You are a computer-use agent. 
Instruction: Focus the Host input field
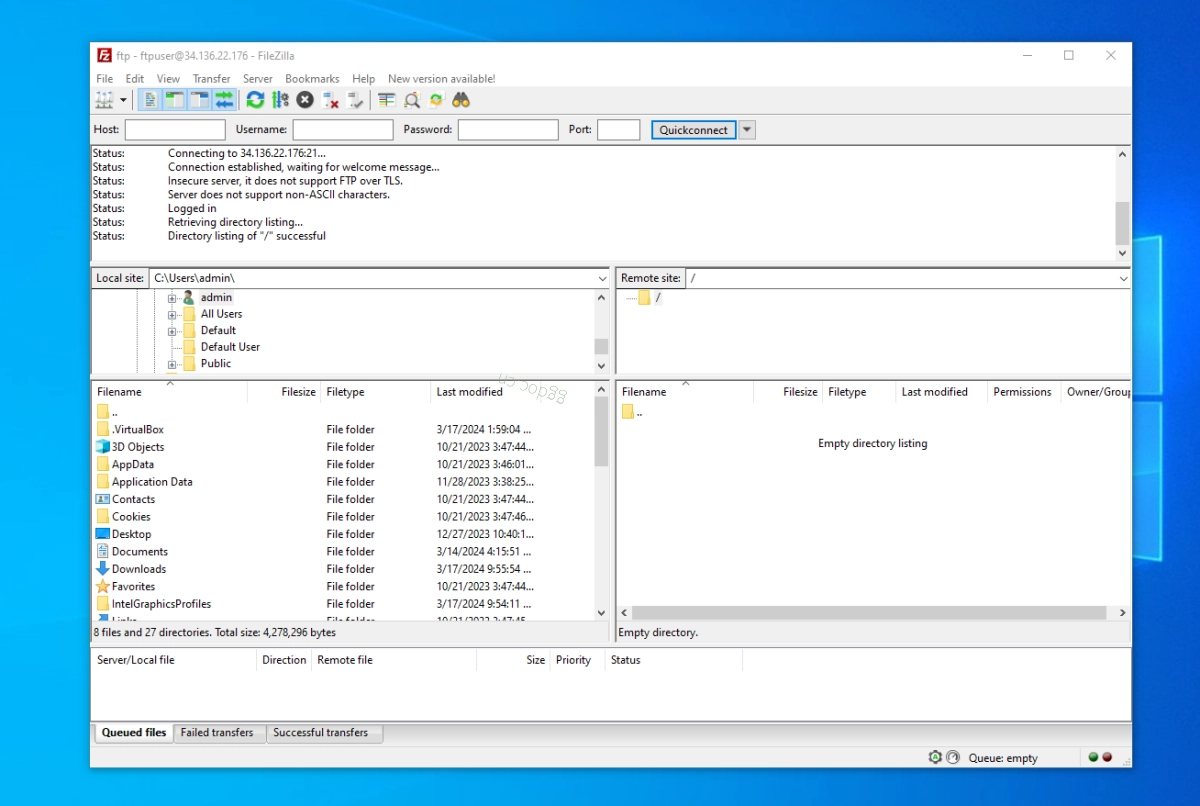[175, 130]
